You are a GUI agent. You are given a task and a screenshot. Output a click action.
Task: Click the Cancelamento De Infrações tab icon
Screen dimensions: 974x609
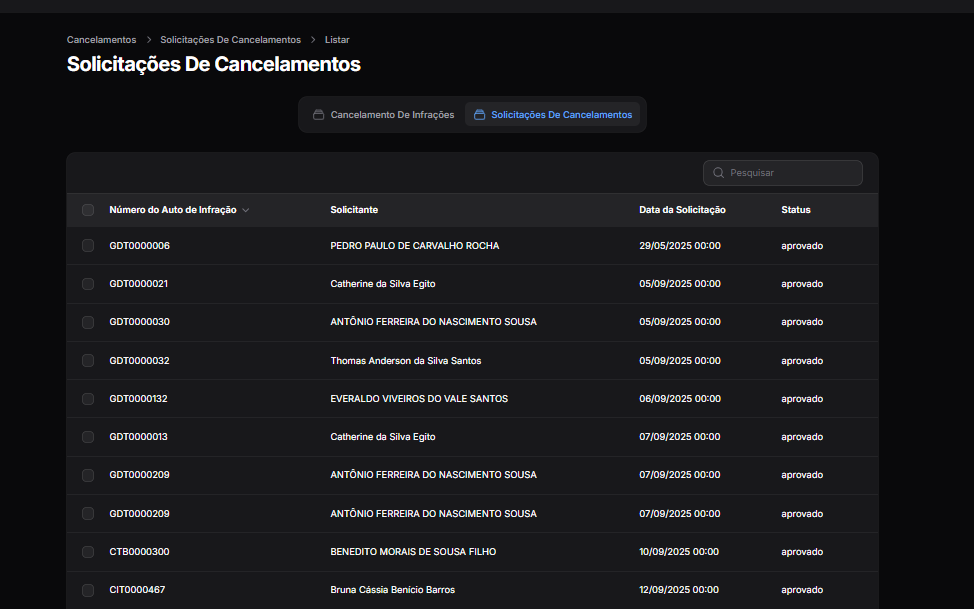click(318, 115)
